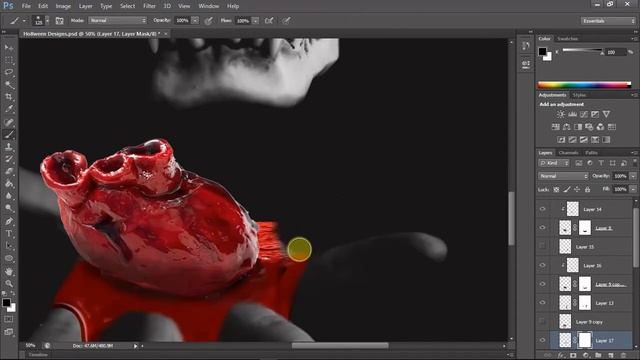The image size is (640, 360).
Task: Select the Rectangular Marquee tool
Action: 9,60
